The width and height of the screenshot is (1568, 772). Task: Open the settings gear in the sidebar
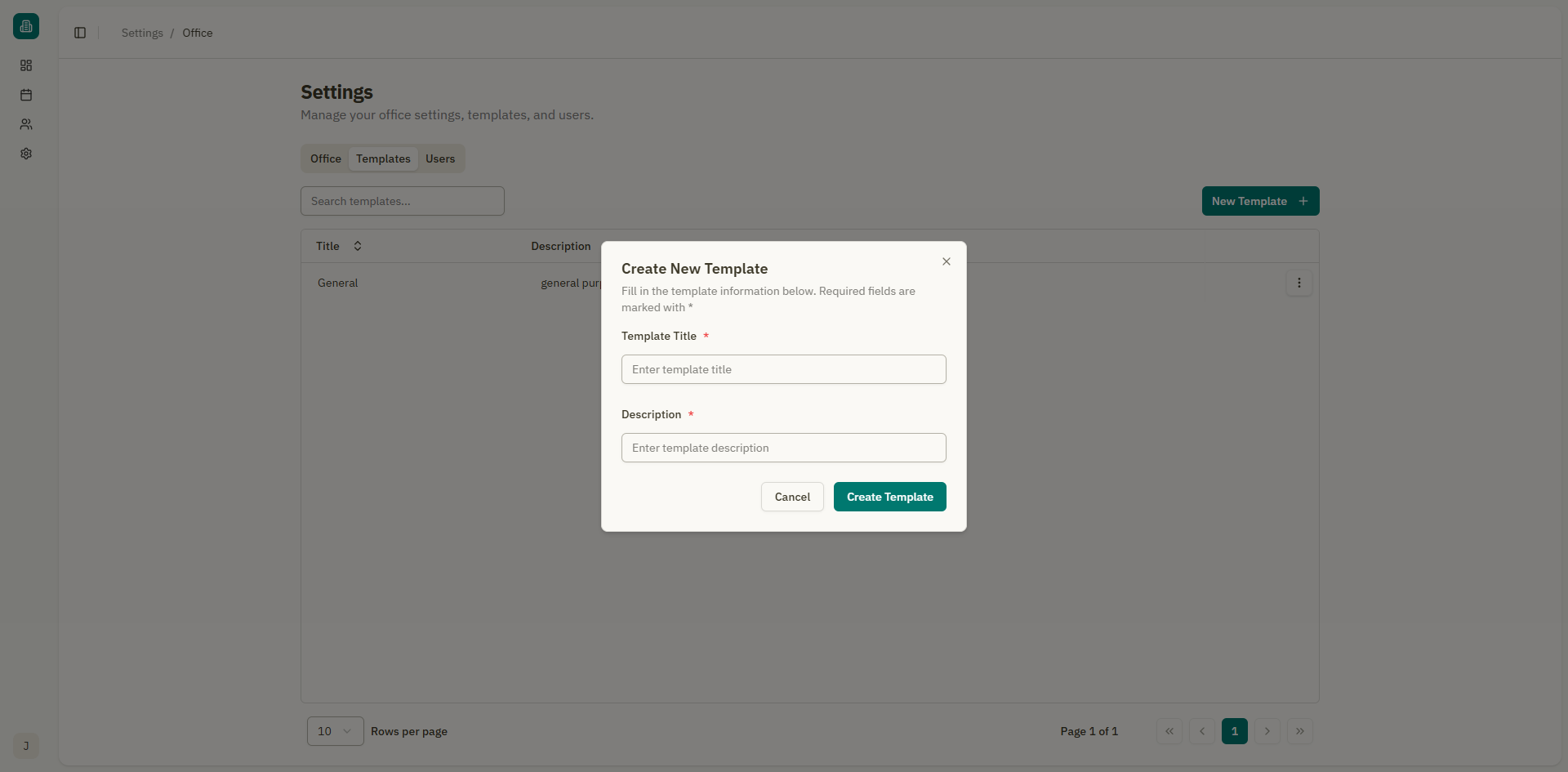pos(25,154)
